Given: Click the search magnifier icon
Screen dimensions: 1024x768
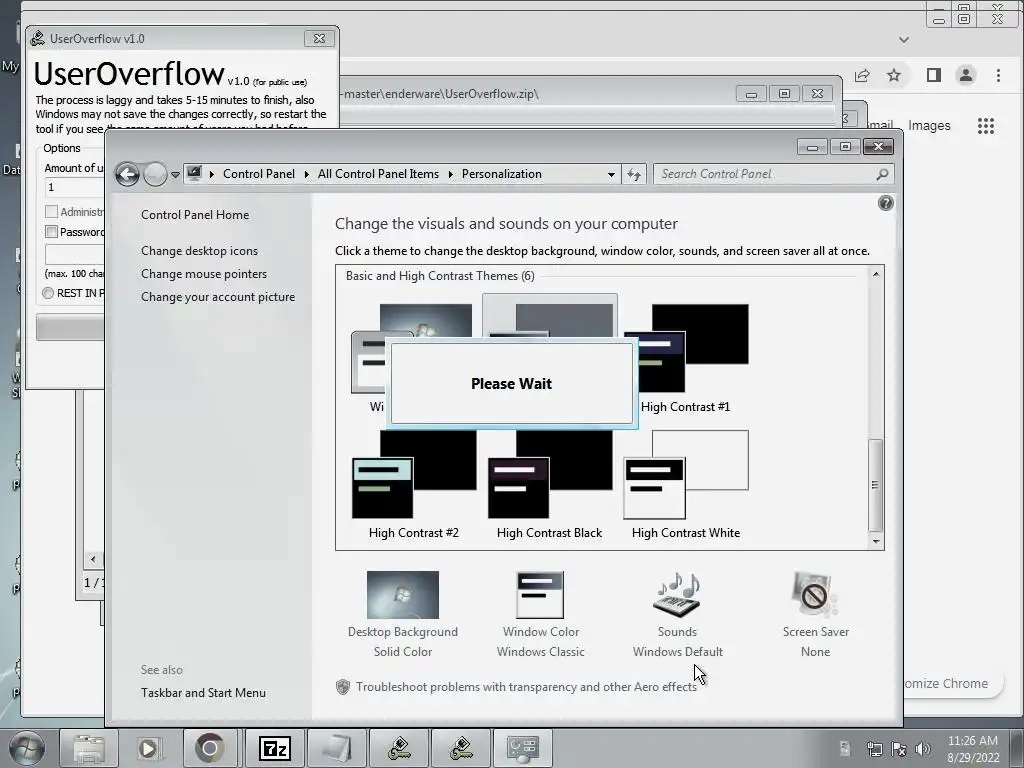Looking at the screenshot, I should [882, 174].
